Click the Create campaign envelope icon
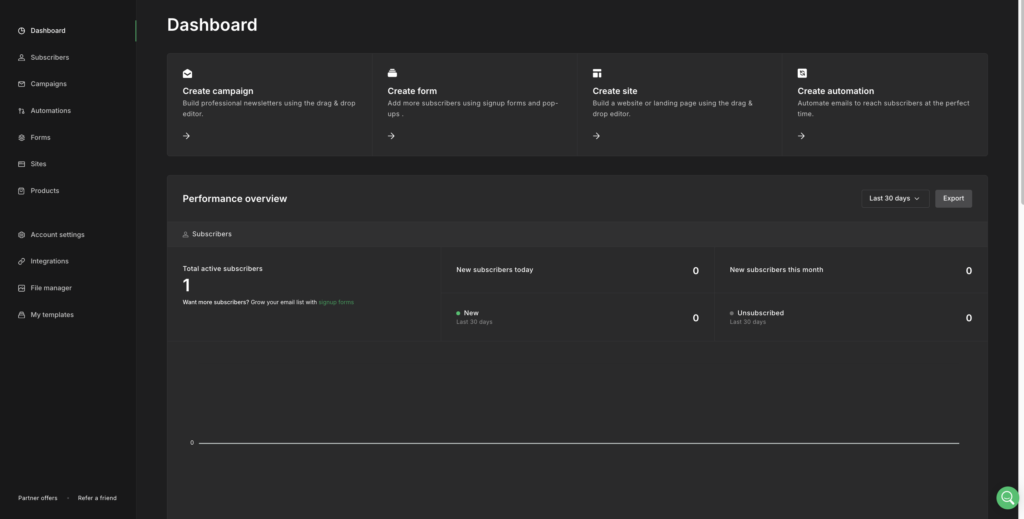1024x519 pixels. (x=187, y=73)
